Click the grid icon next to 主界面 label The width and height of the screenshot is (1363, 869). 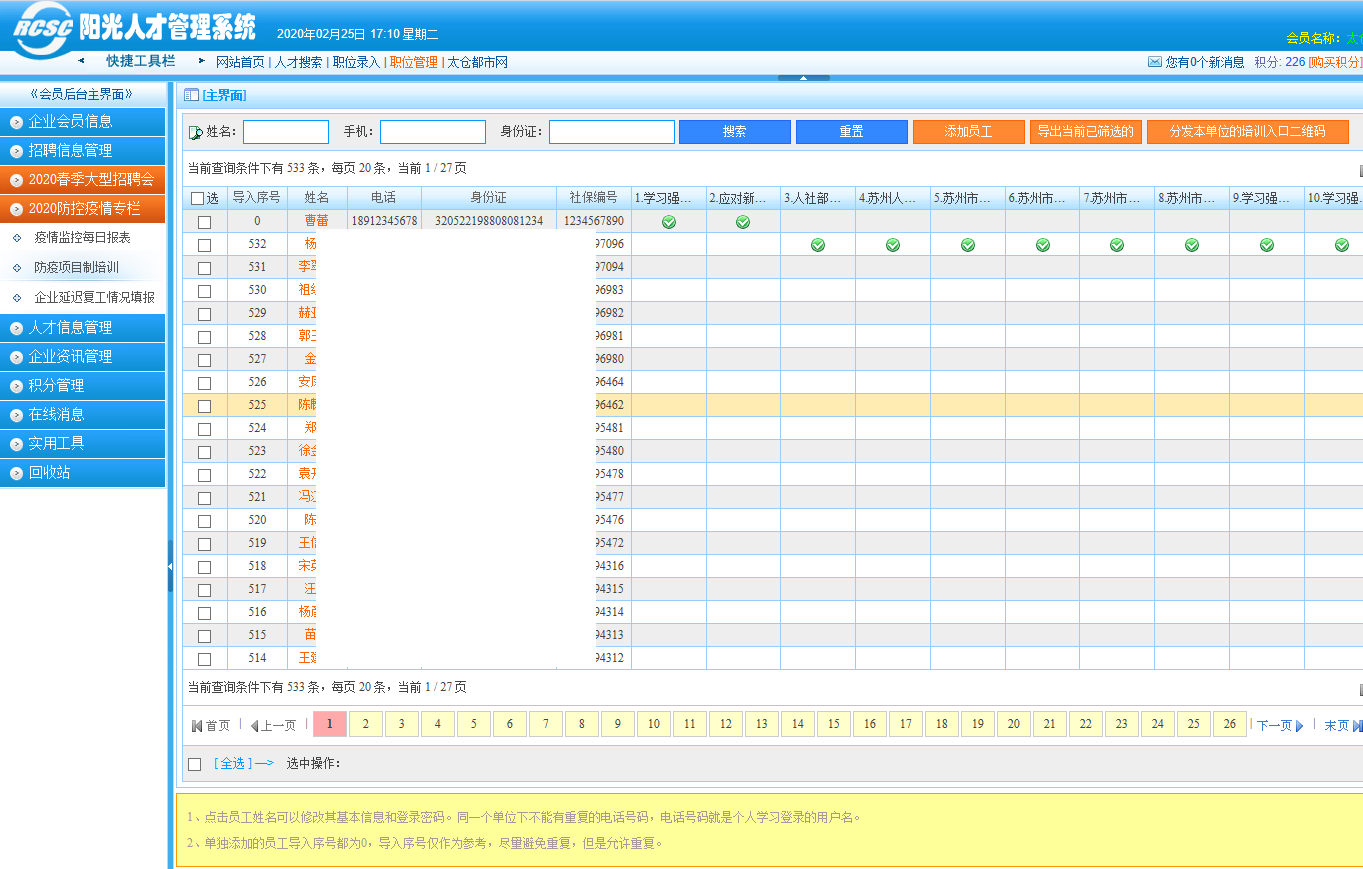tap(188, 93)
